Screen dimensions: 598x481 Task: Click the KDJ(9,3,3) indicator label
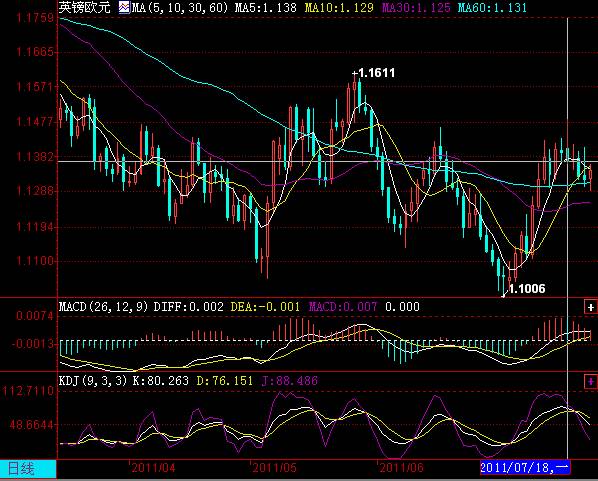[93, 381]
